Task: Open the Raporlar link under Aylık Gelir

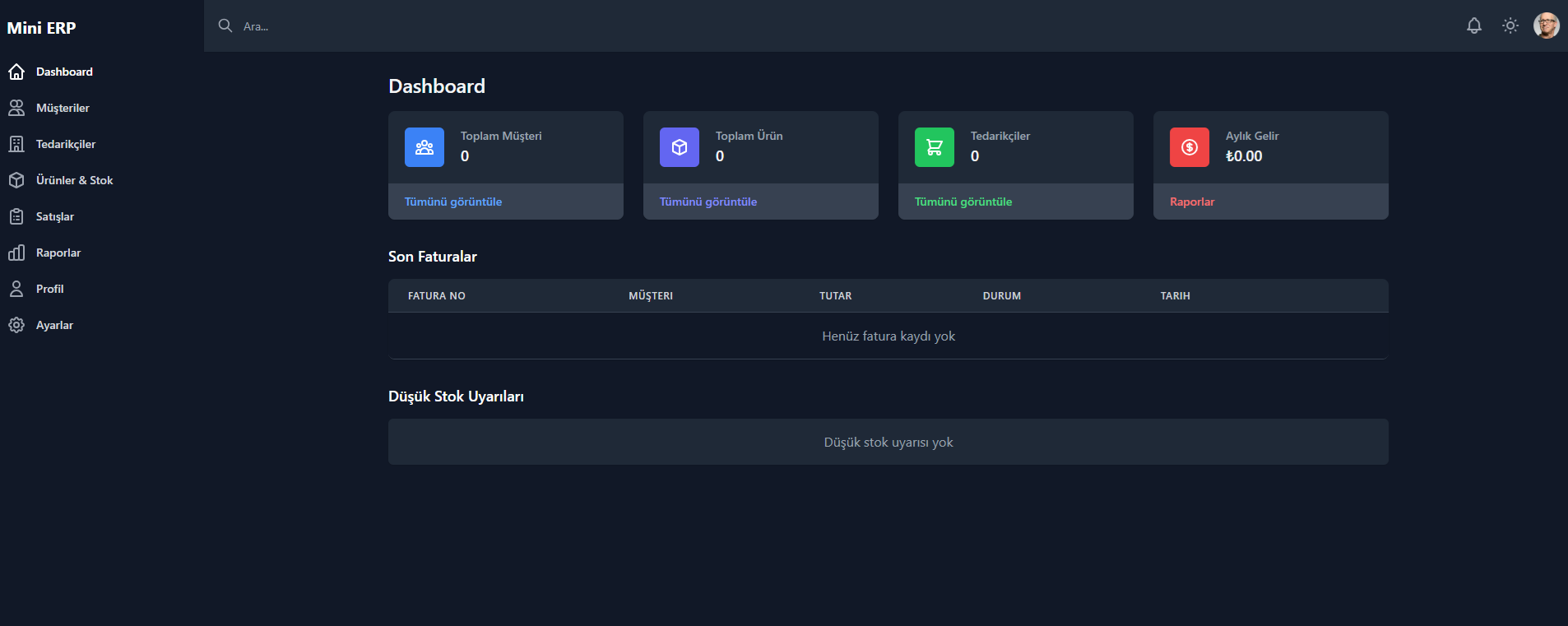Action: pos(1192,202)
